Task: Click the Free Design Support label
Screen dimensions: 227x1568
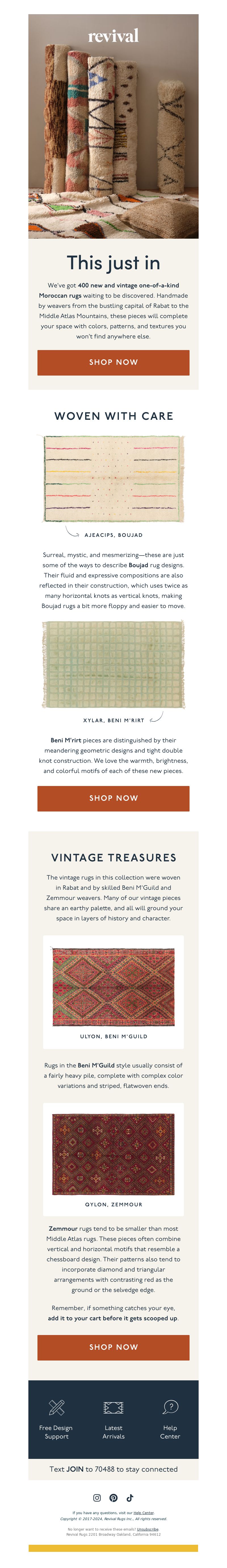Action: tap(56, 1432)
